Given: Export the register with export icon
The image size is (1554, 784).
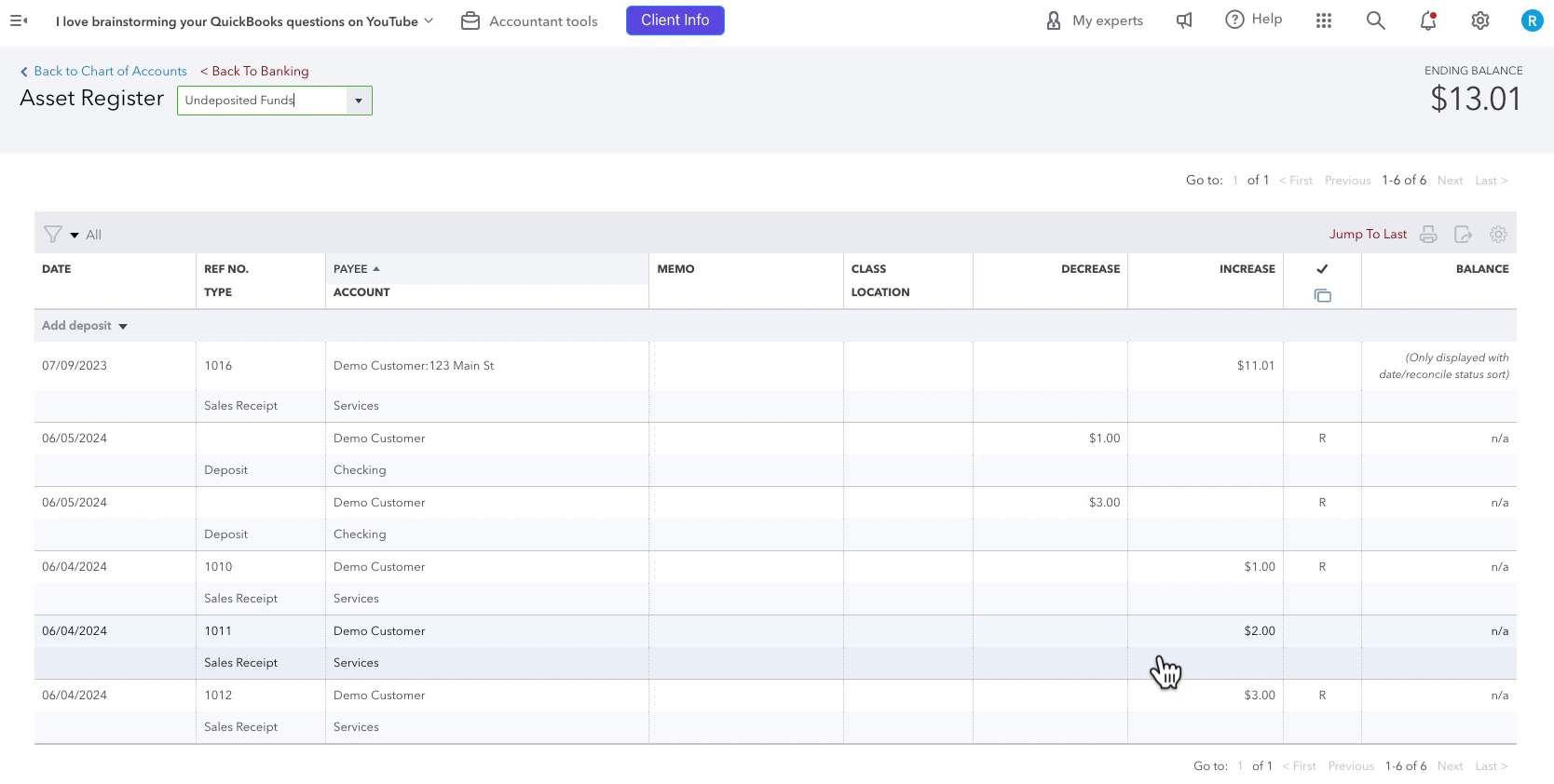Looking at the screenshot, I should [x=1464, y=235].
